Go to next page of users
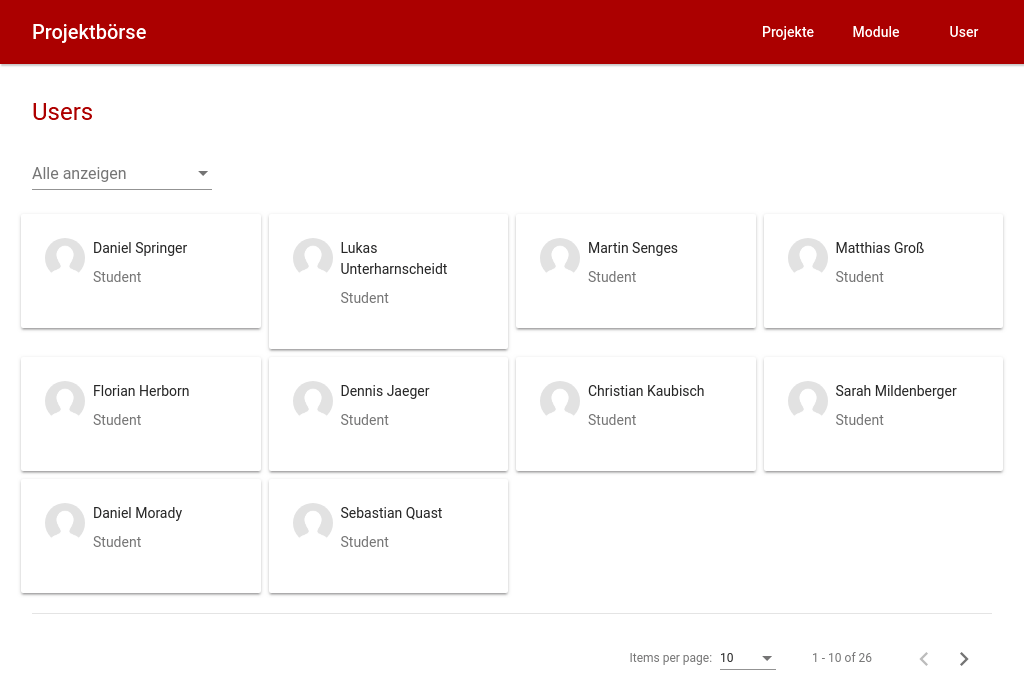 pyautogui.click(x=964, y=659)
